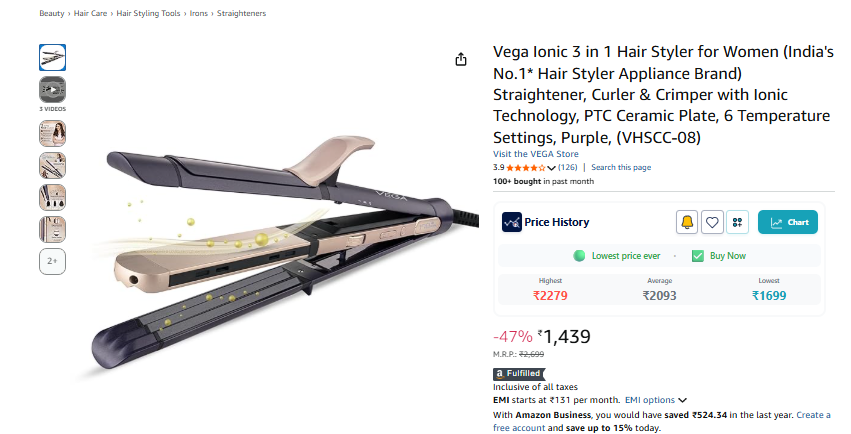Screen dimensions: 851x434
Task: Click the grid compare icon in Price History
Action: click(737, 222)
